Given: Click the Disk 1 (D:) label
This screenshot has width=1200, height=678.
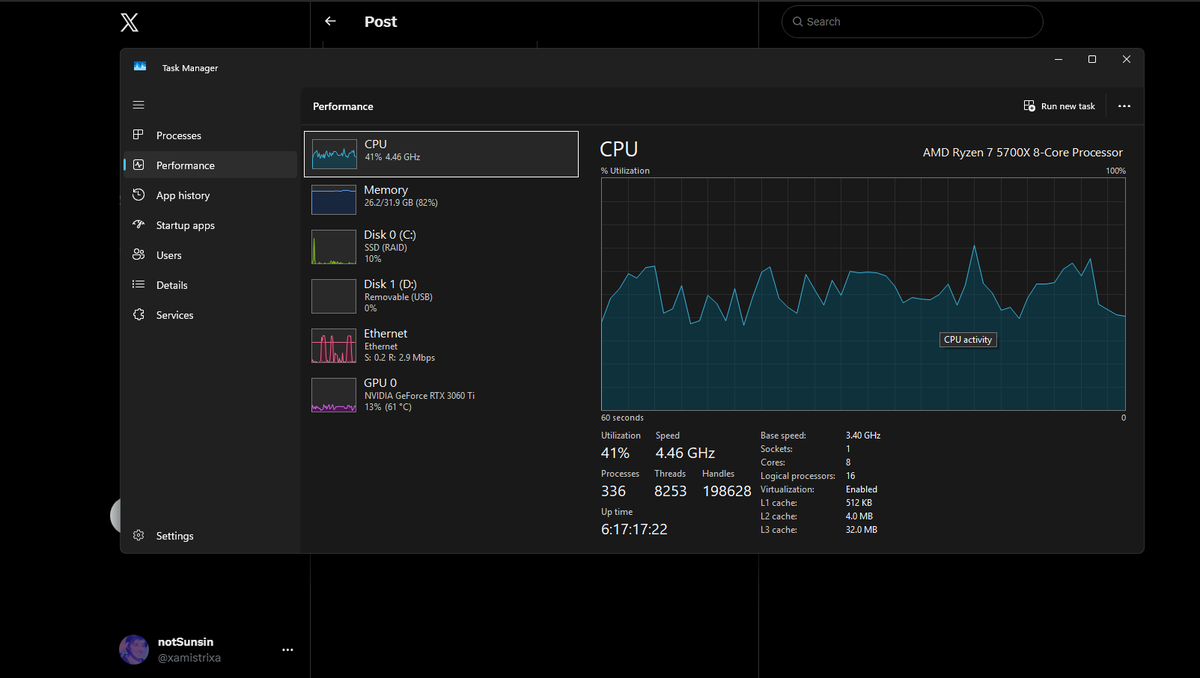Looking at the screenshot, I should [x=391, y=284].
